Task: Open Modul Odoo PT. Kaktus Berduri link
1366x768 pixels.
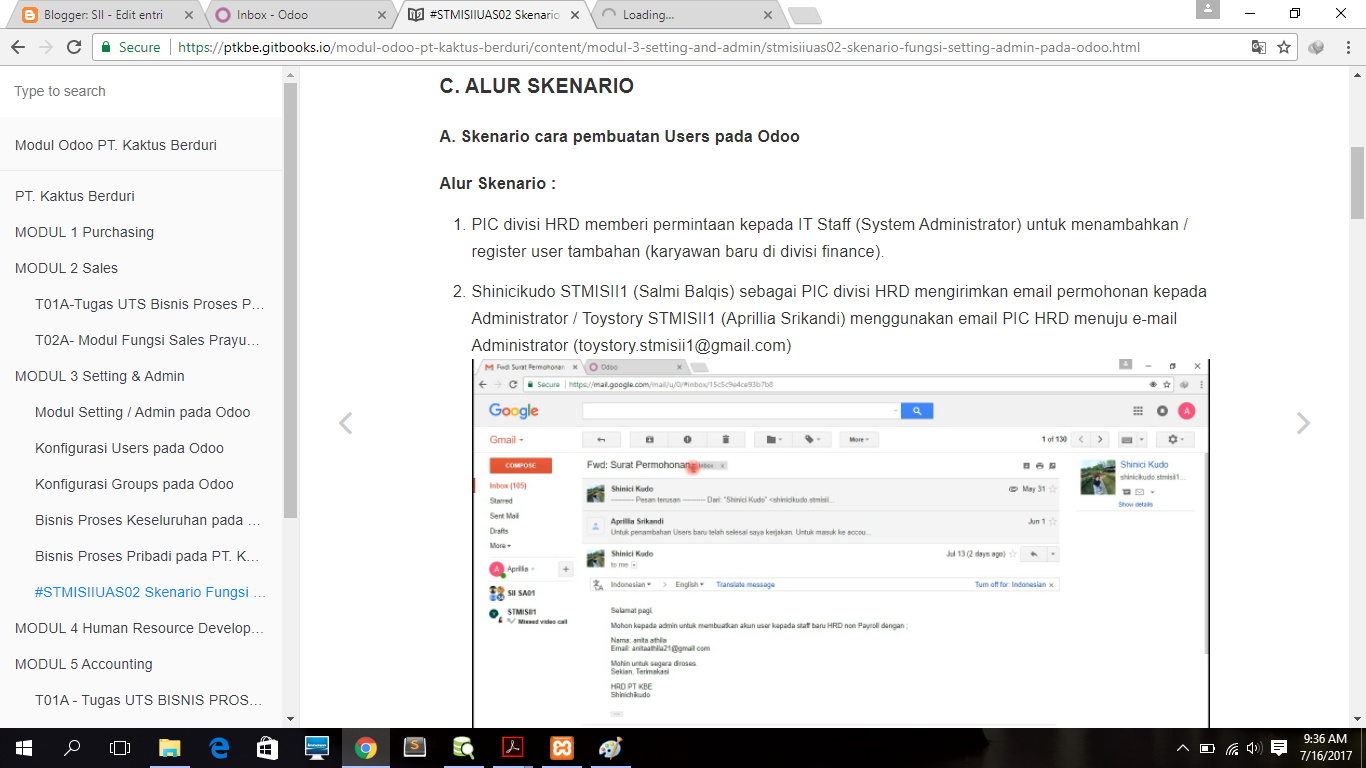Action: tap(116, 145)
